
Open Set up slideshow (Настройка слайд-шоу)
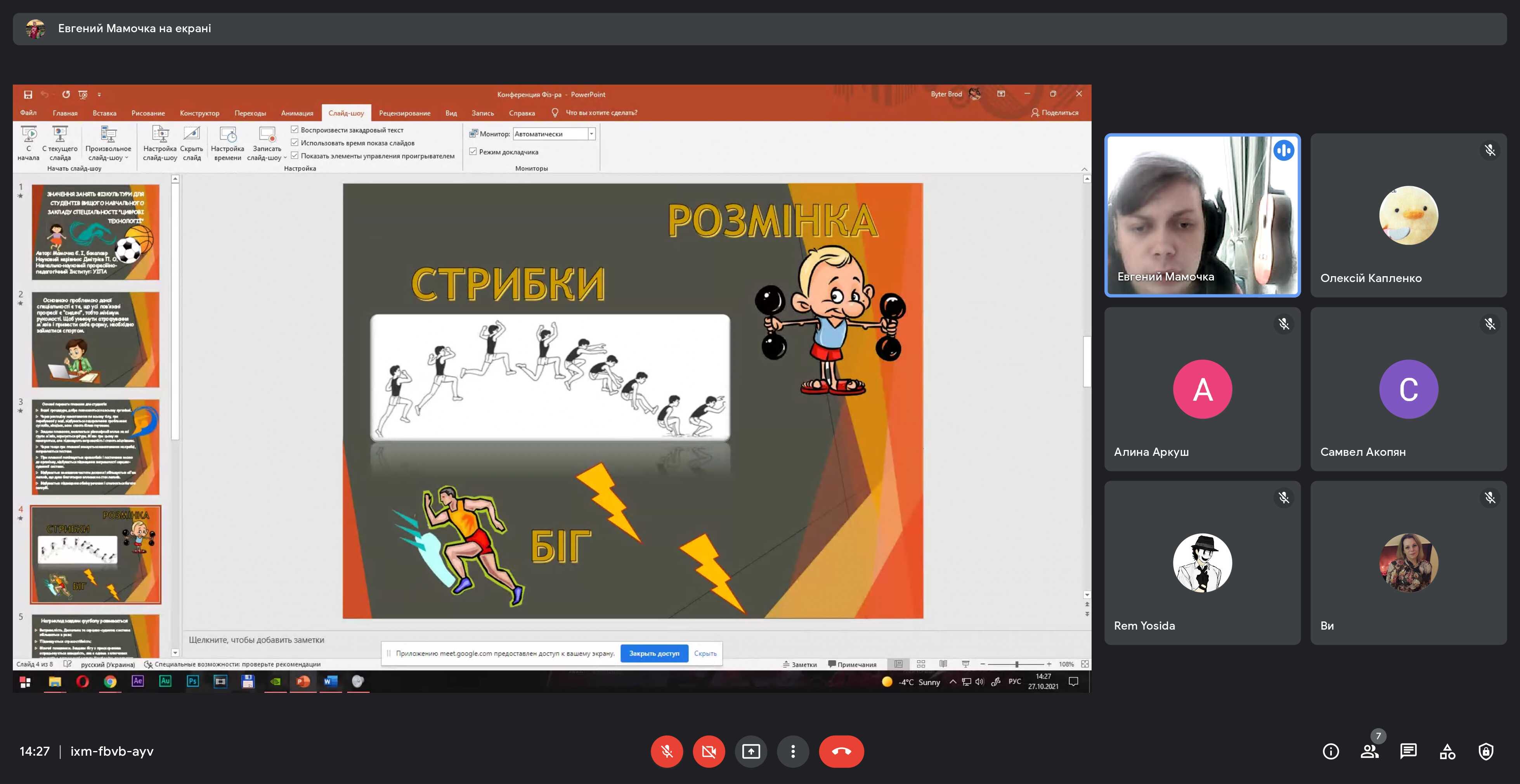pyautogui.click(x=160, y=143)
